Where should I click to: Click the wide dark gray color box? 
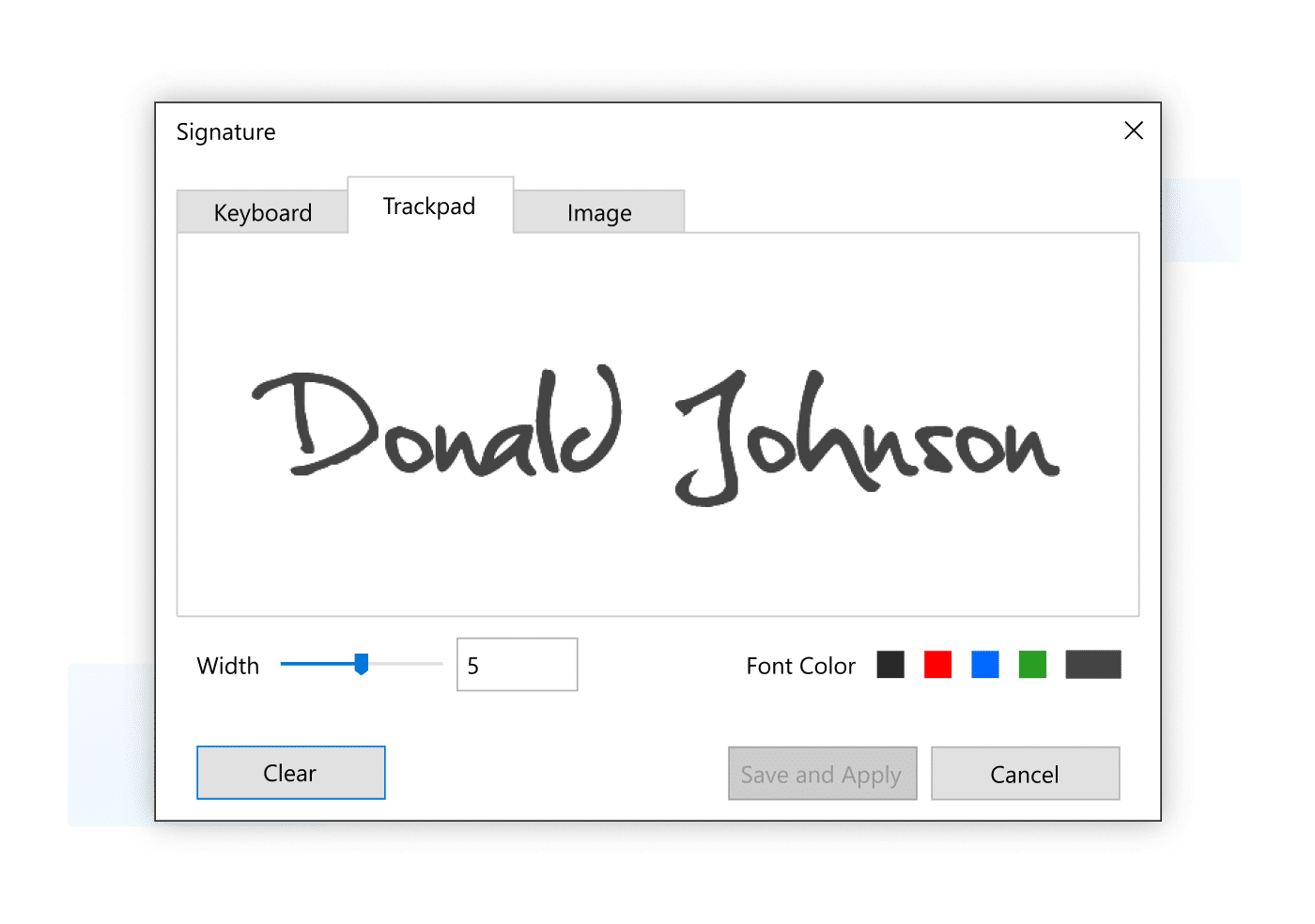1093,665
